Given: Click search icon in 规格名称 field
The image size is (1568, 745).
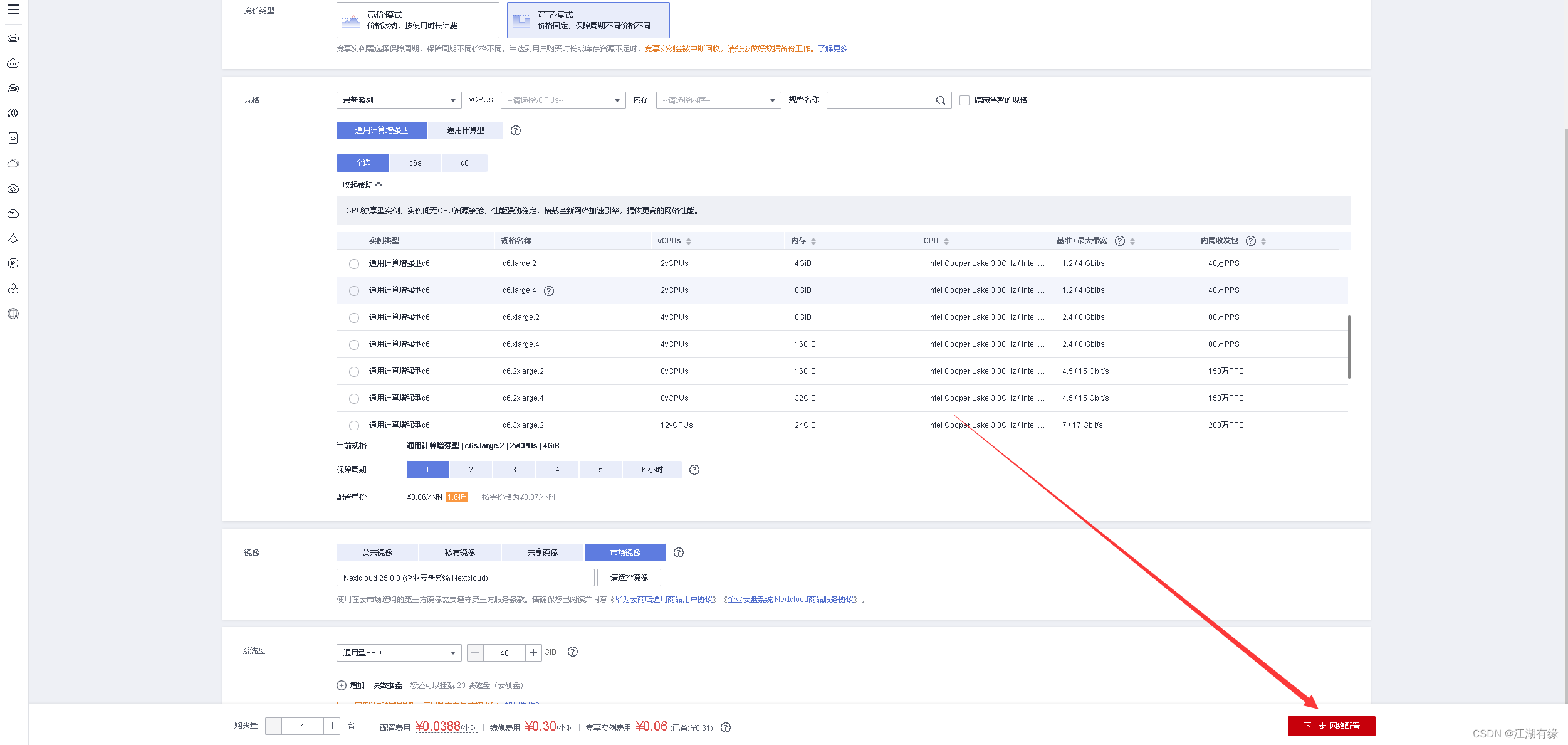Looking at the screenshot, I should (940, 100).
